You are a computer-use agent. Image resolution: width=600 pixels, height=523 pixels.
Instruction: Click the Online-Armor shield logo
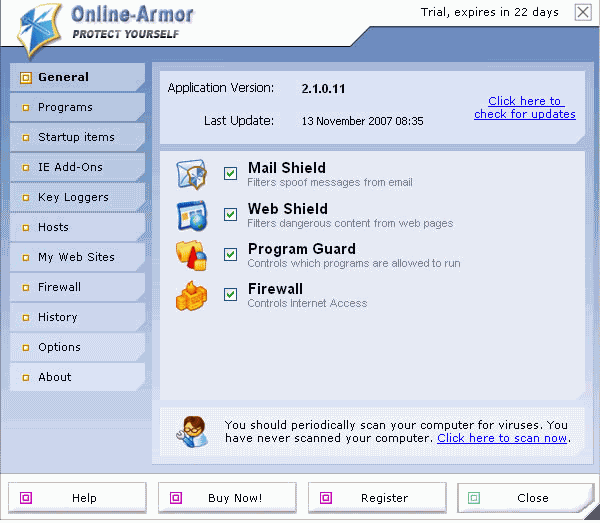pyautogui.click(x=39, y=31)
